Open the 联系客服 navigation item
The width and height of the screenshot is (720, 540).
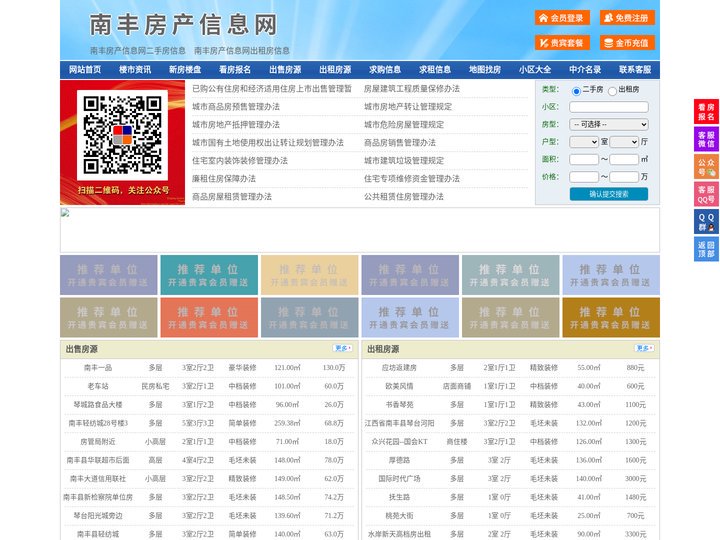635,70
